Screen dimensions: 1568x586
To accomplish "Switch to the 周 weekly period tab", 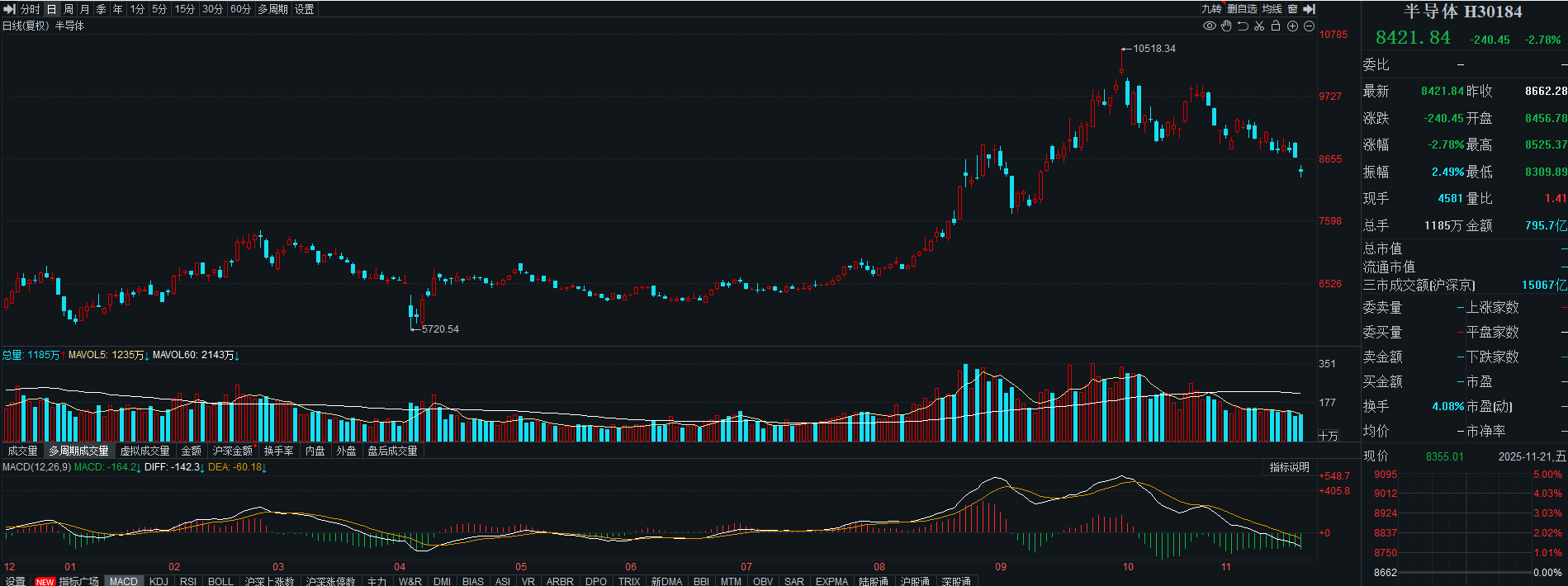I will [x=69, y=9].
